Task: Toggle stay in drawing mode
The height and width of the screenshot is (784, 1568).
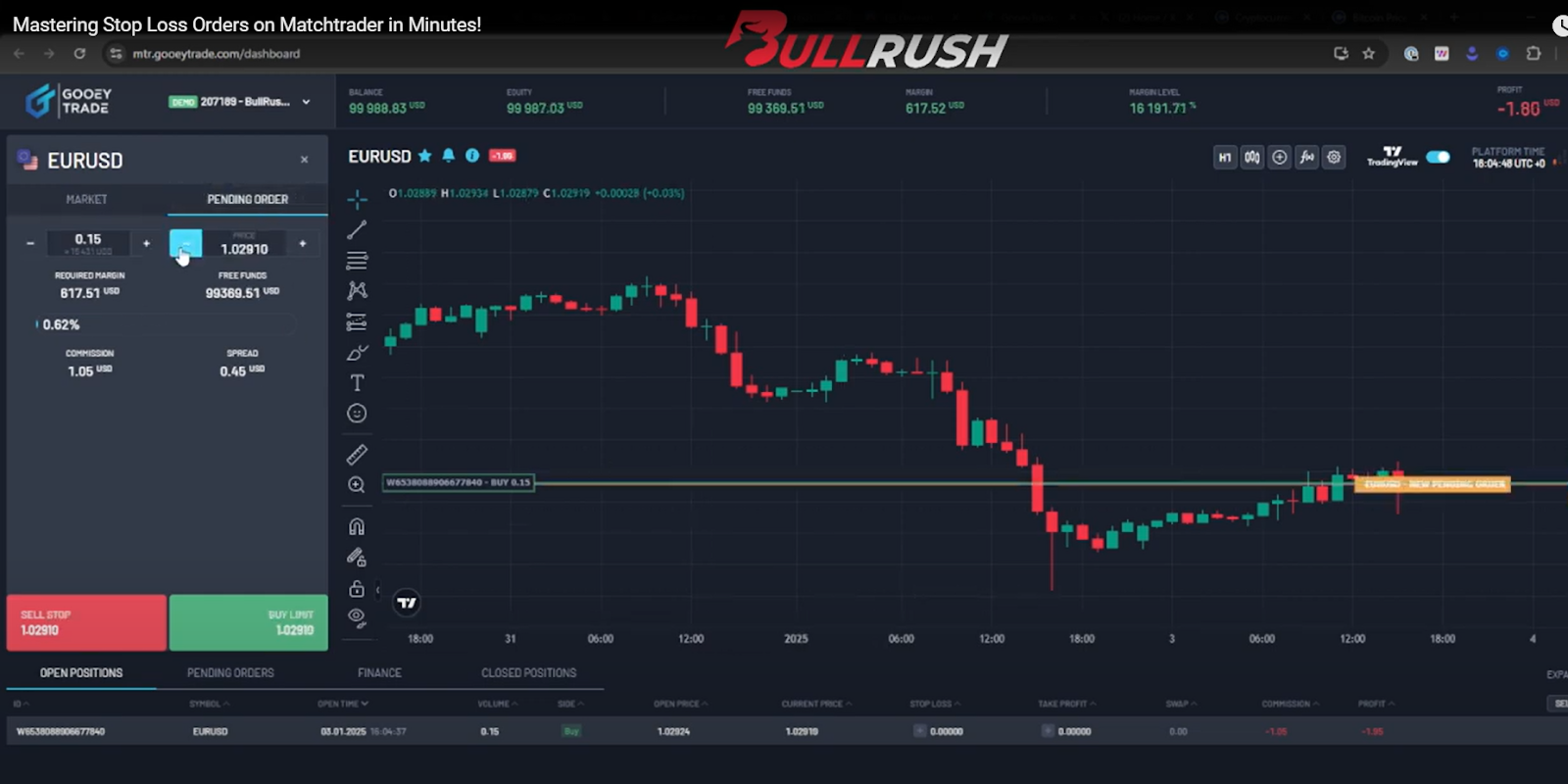Action: pyautogui.click(x=357, y=558)
